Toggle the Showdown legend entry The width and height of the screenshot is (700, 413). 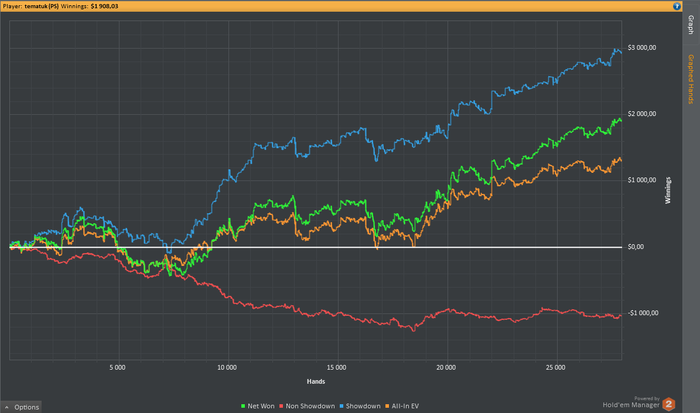coord(360,406)
